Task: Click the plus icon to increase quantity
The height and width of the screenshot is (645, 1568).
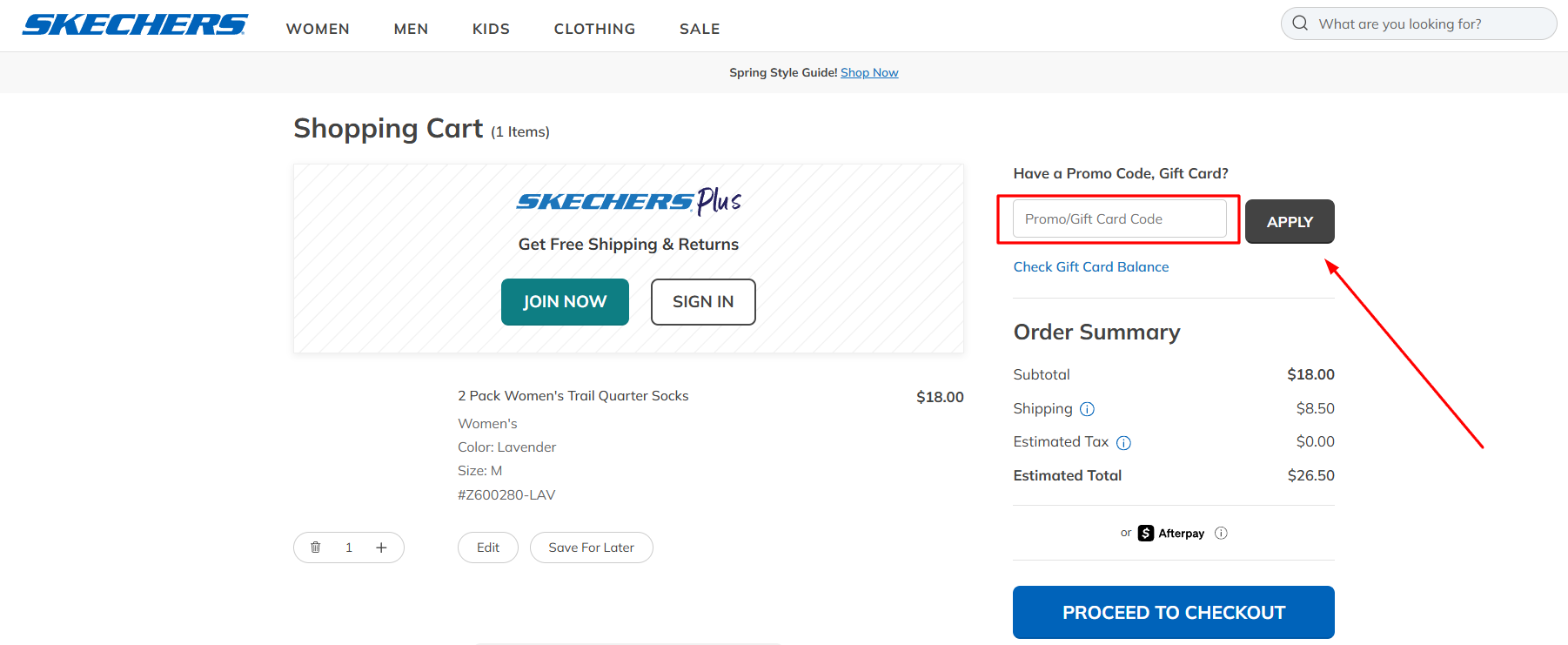Action: pyautogui.click(x=381, y=548)
